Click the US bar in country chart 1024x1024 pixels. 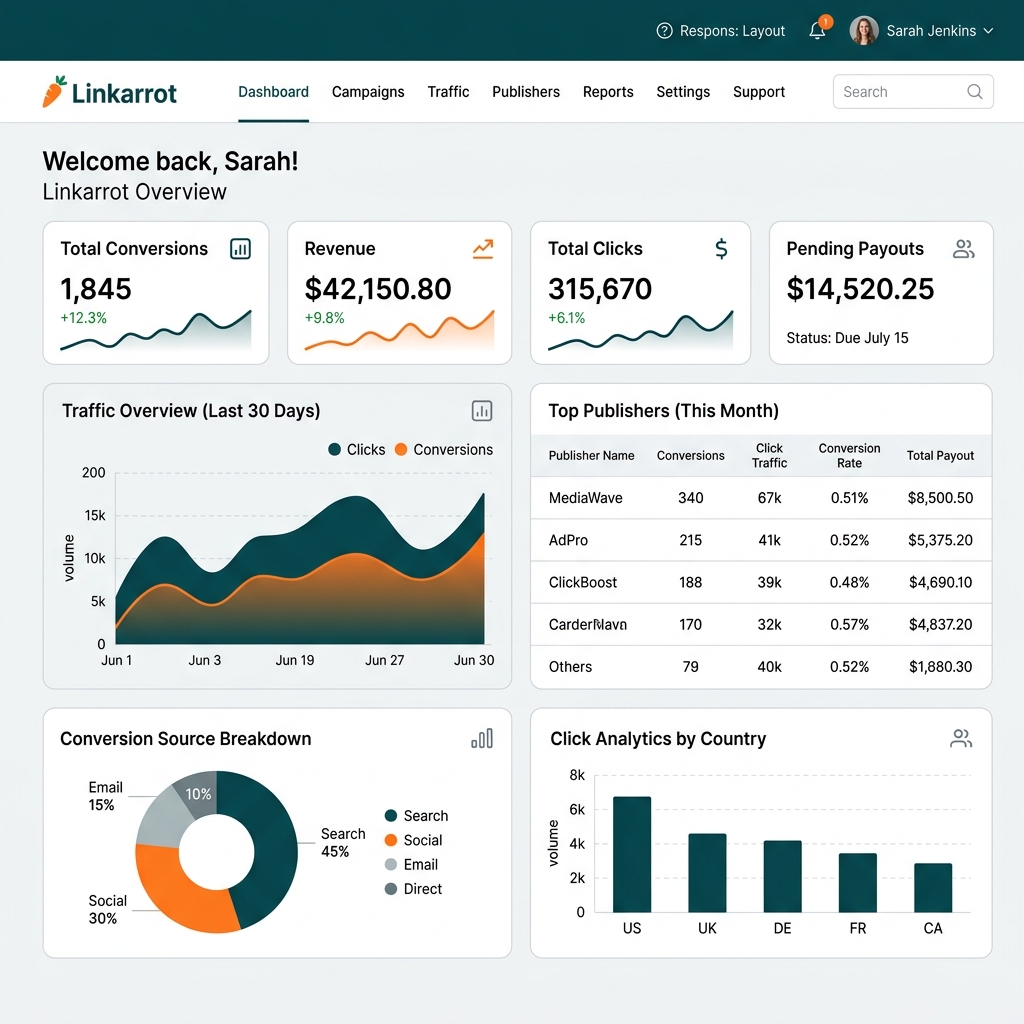tap(632, 854)
